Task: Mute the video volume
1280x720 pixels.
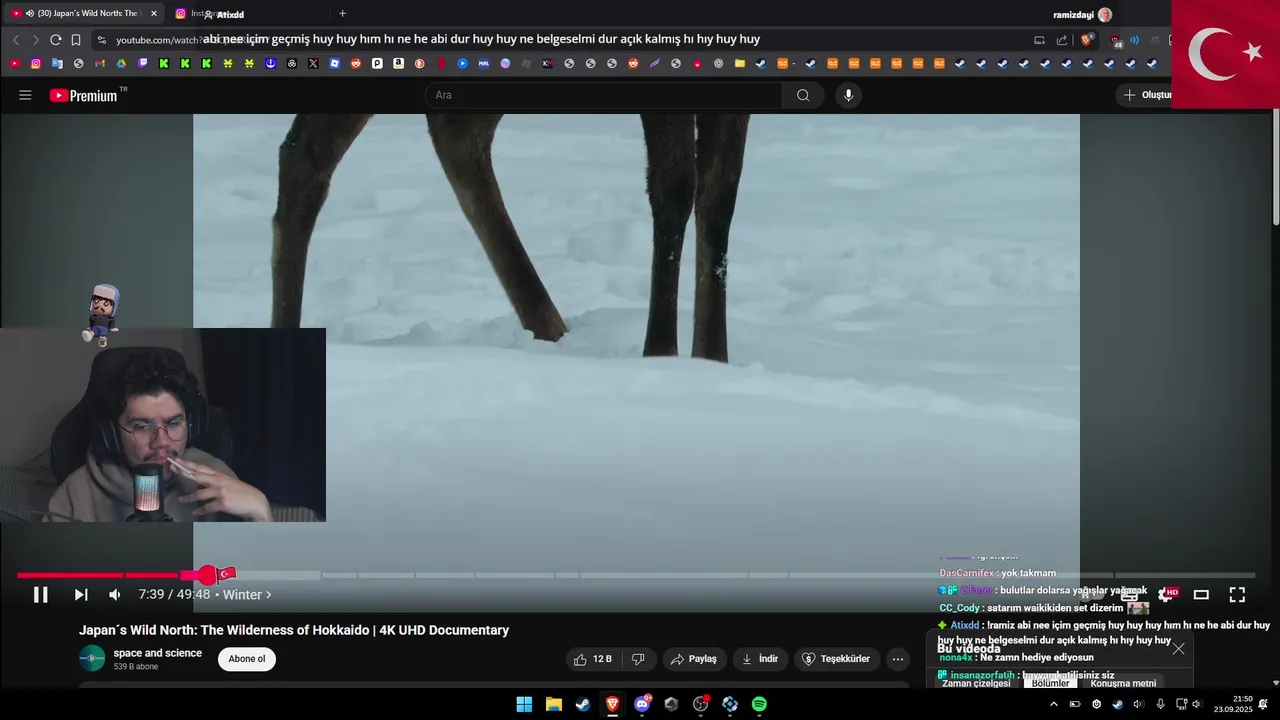Action: [x=115, y=595]
